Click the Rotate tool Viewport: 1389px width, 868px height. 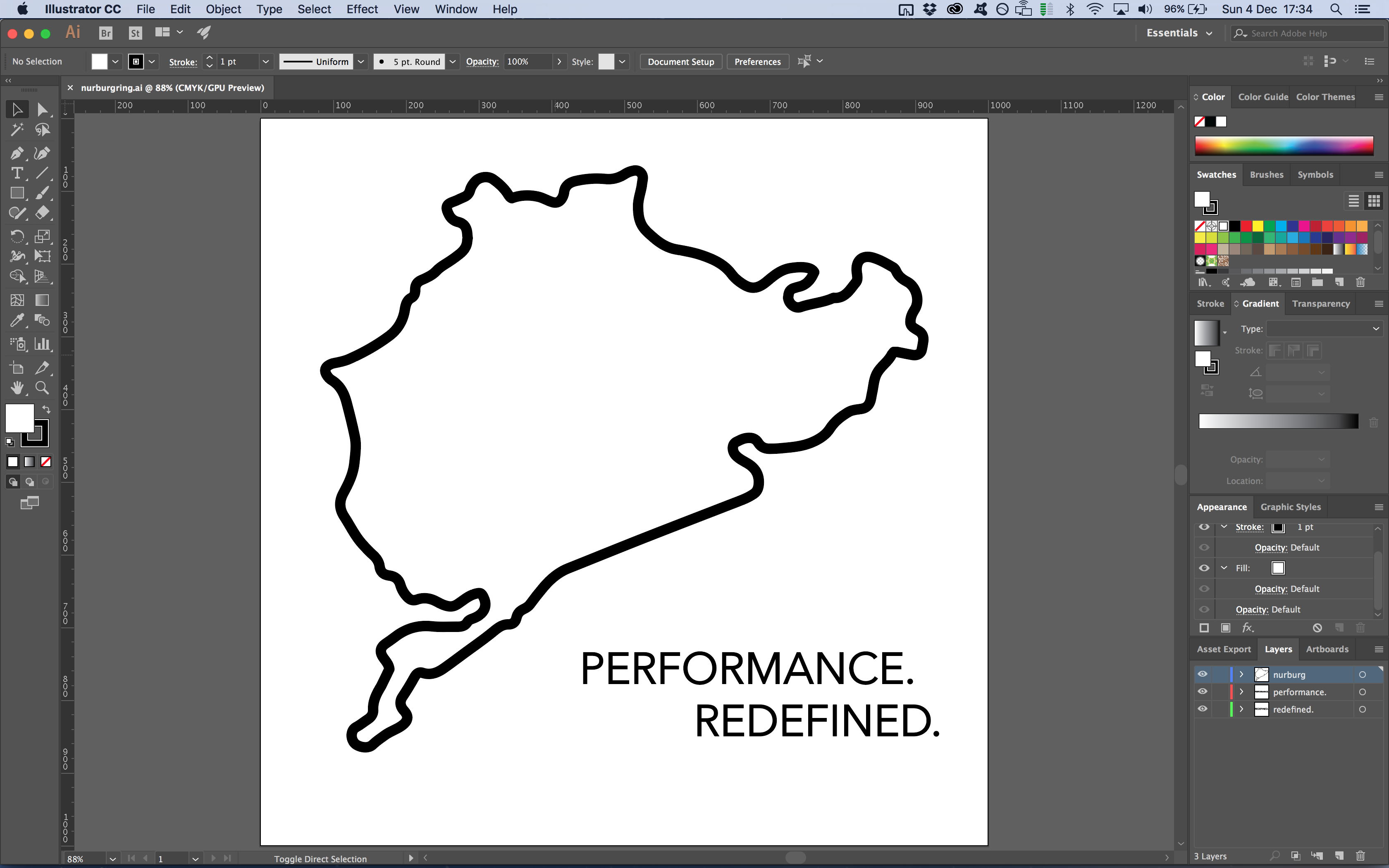17,235
